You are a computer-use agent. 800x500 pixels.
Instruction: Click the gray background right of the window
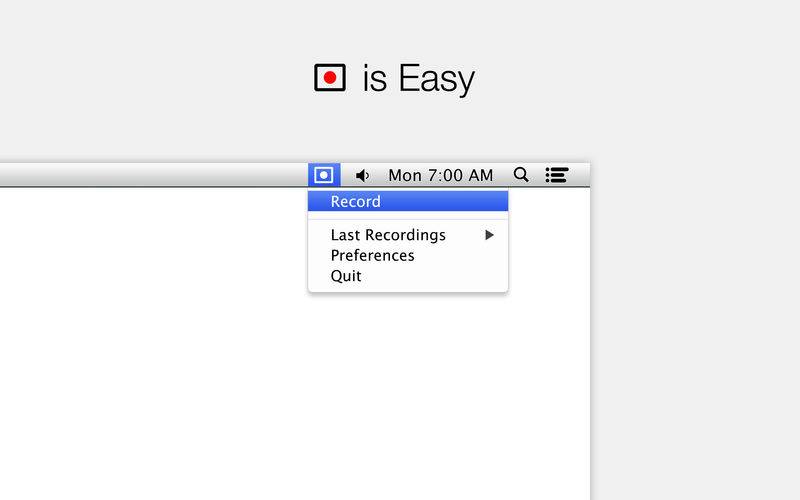coord(695,332)
